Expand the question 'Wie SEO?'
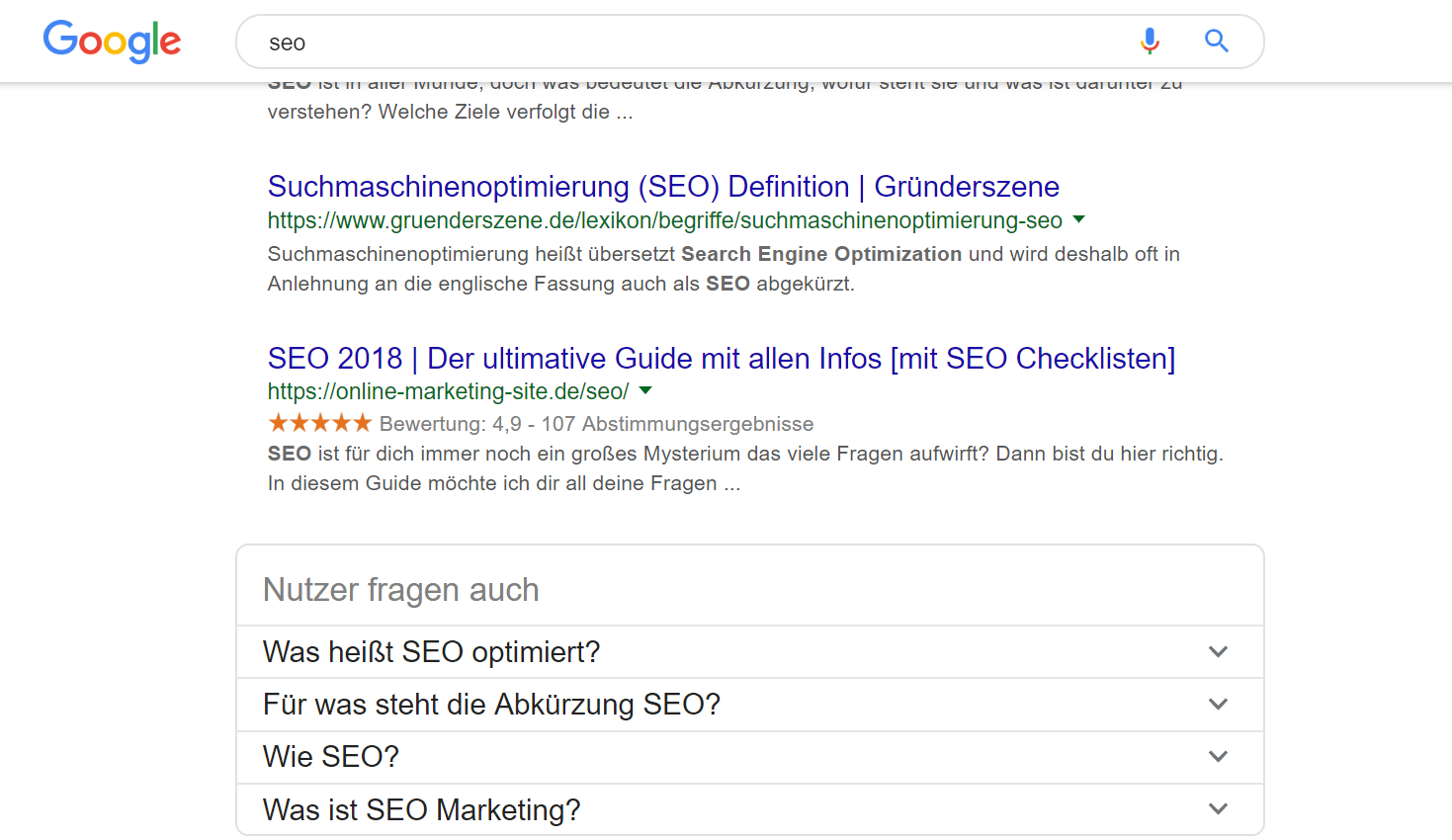Viewport: 1452px width, 840px height. click(x=330, y=756)
